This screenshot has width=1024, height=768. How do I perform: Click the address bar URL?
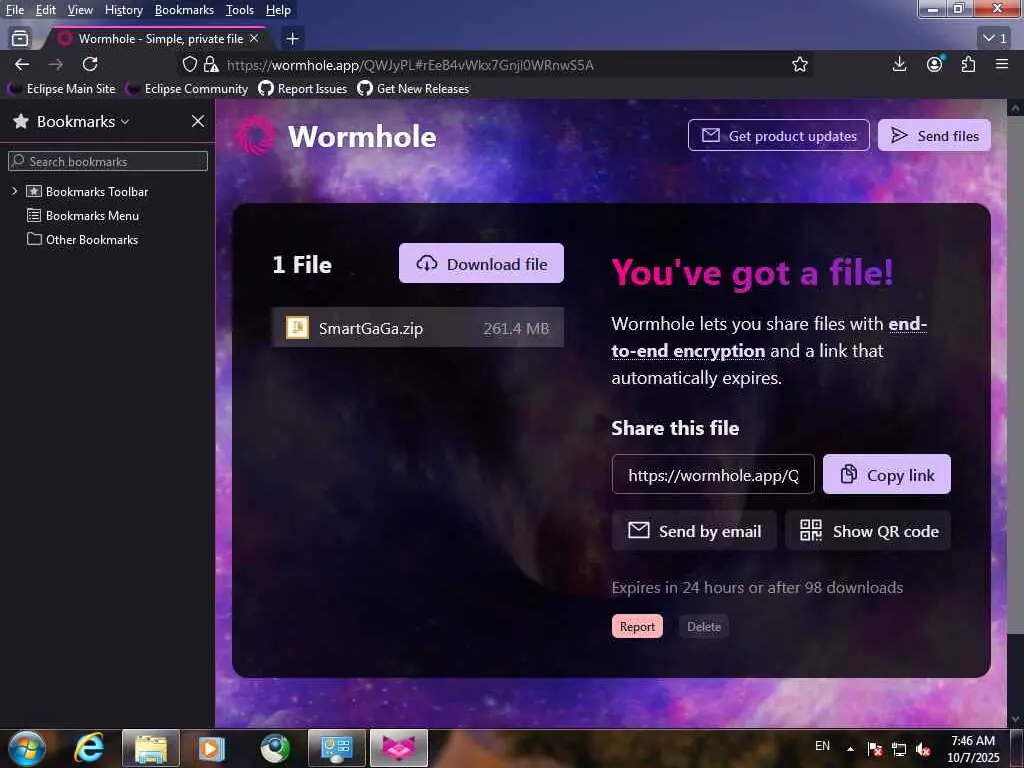[x=410, y=65]
